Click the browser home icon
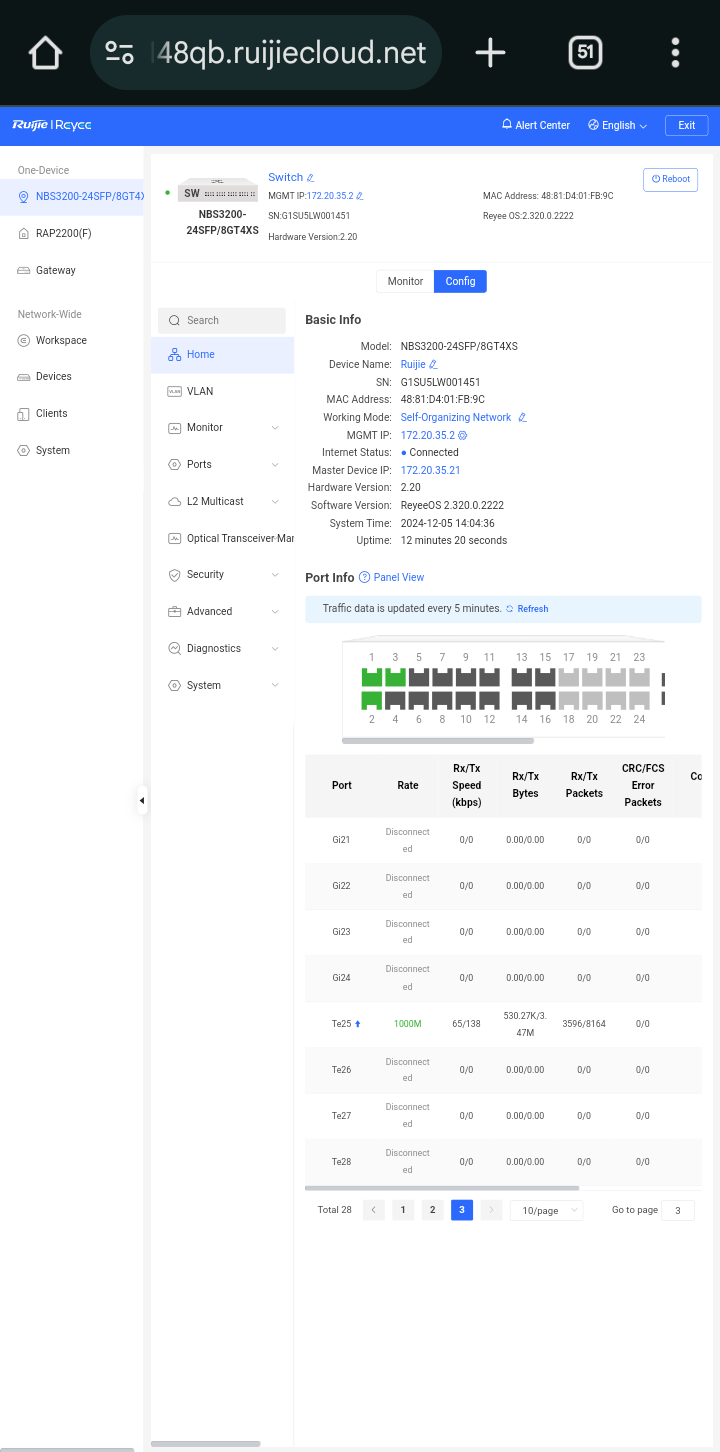 click(46, 53)
